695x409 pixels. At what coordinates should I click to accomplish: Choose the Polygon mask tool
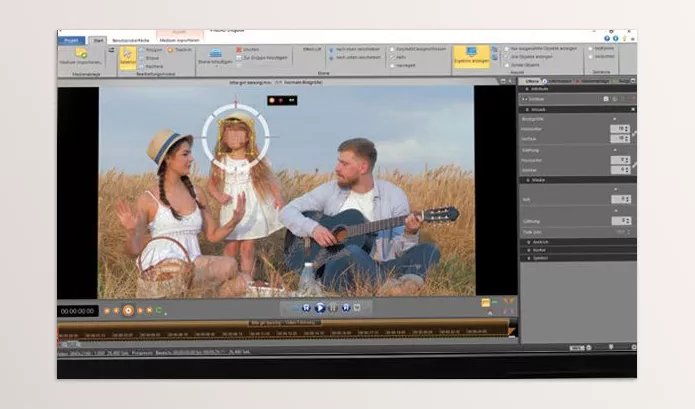click(x=151, y=50)
